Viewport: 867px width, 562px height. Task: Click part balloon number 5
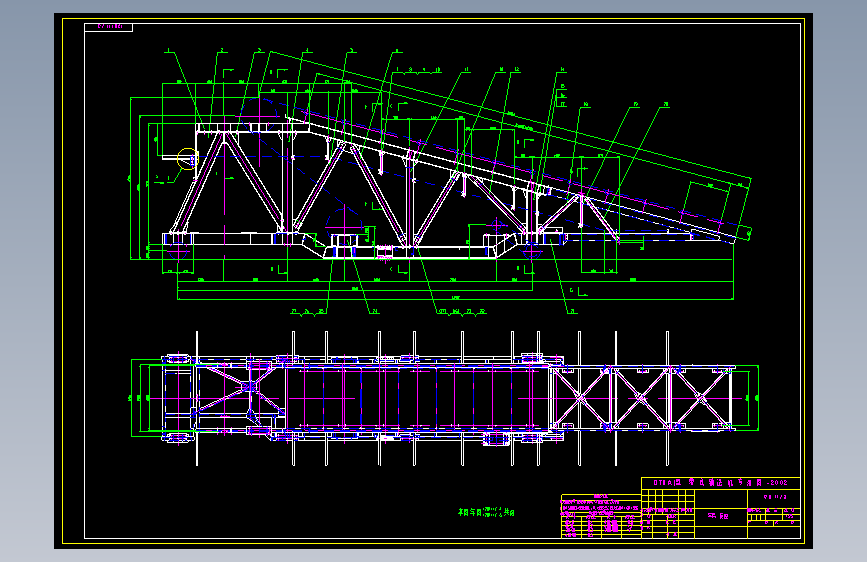click(x=351, y=51)
